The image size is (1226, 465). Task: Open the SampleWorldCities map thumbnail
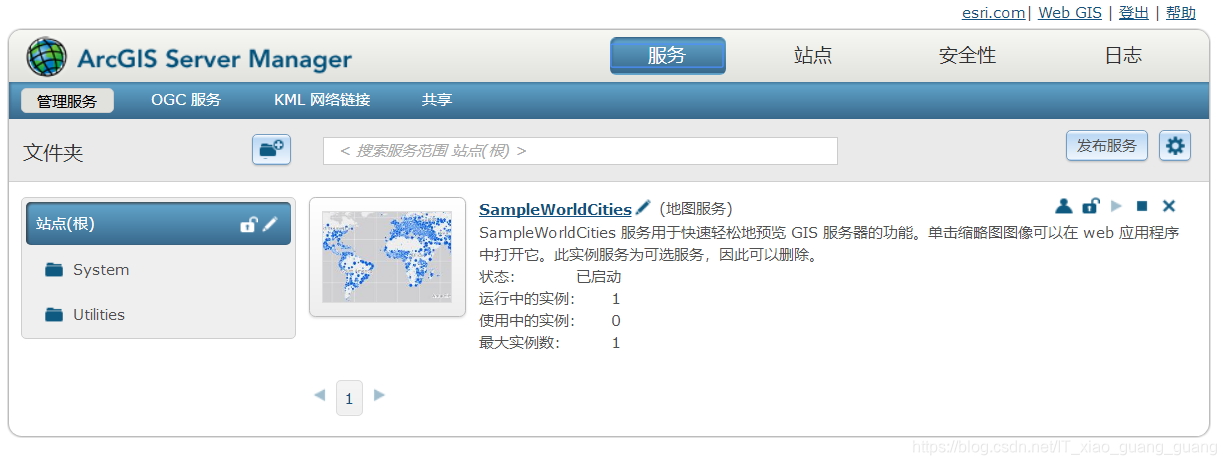point(388,257)
